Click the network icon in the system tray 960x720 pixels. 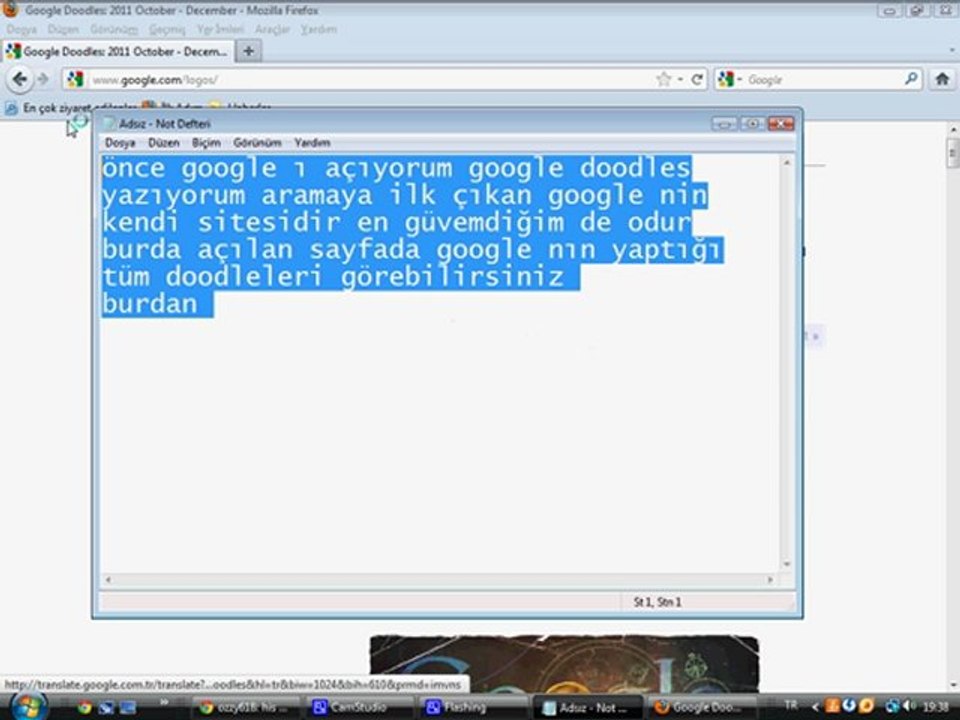click(x=893, y=707)
